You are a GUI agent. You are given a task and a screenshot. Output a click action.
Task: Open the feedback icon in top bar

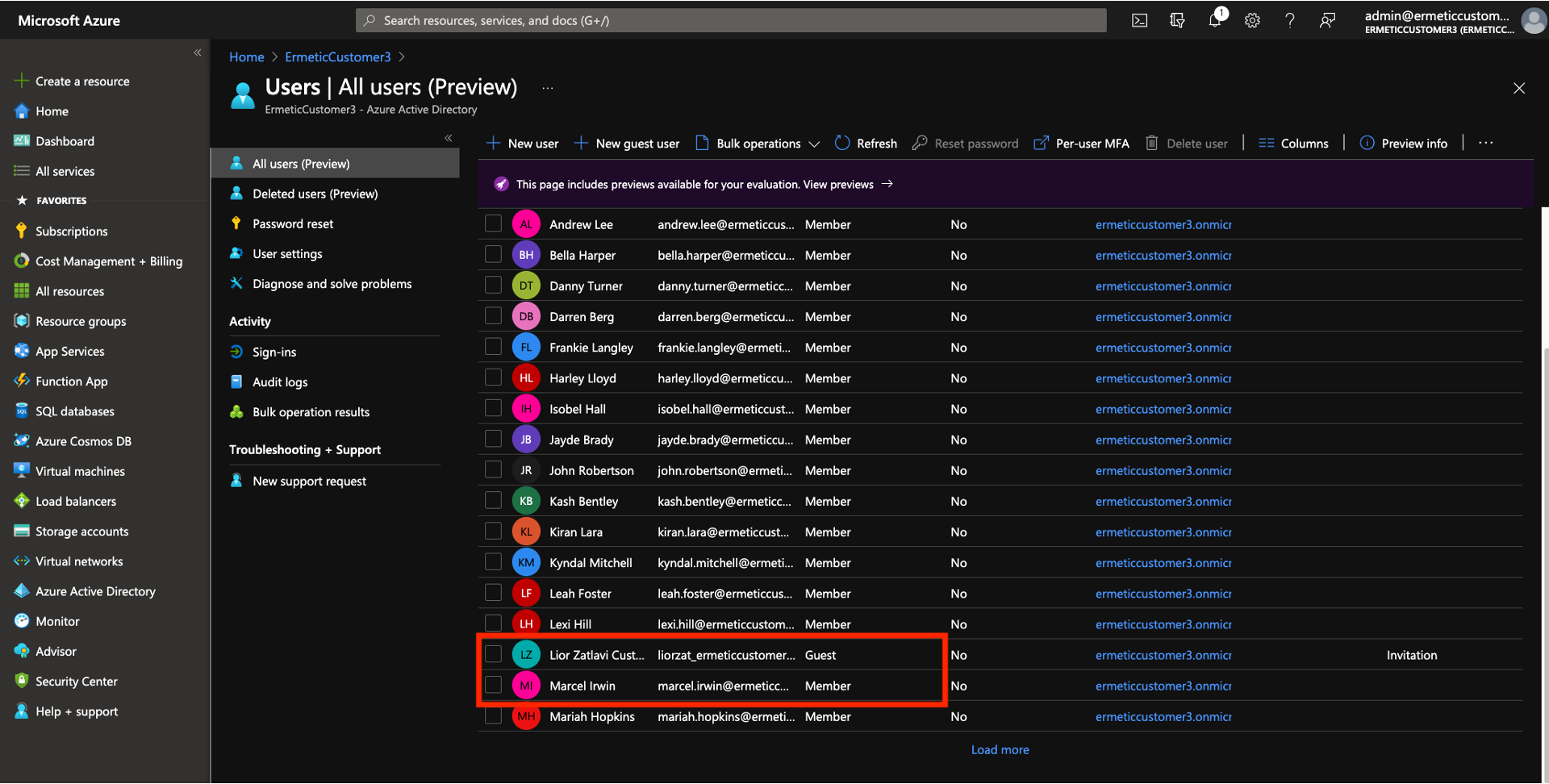(1327, 21)
